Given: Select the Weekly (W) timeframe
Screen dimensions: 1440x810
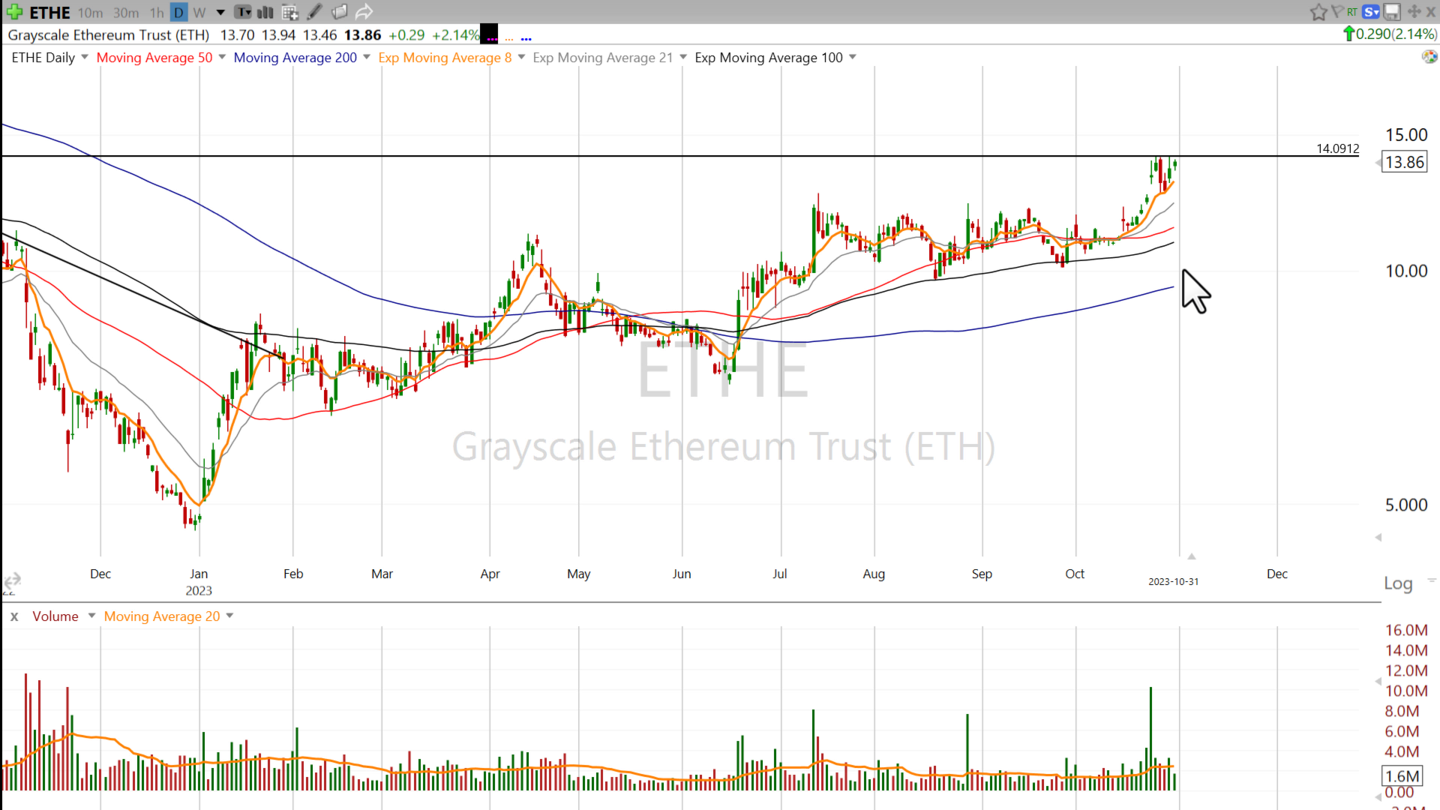Looking at the screenshot, I should (x=199, y=13).
